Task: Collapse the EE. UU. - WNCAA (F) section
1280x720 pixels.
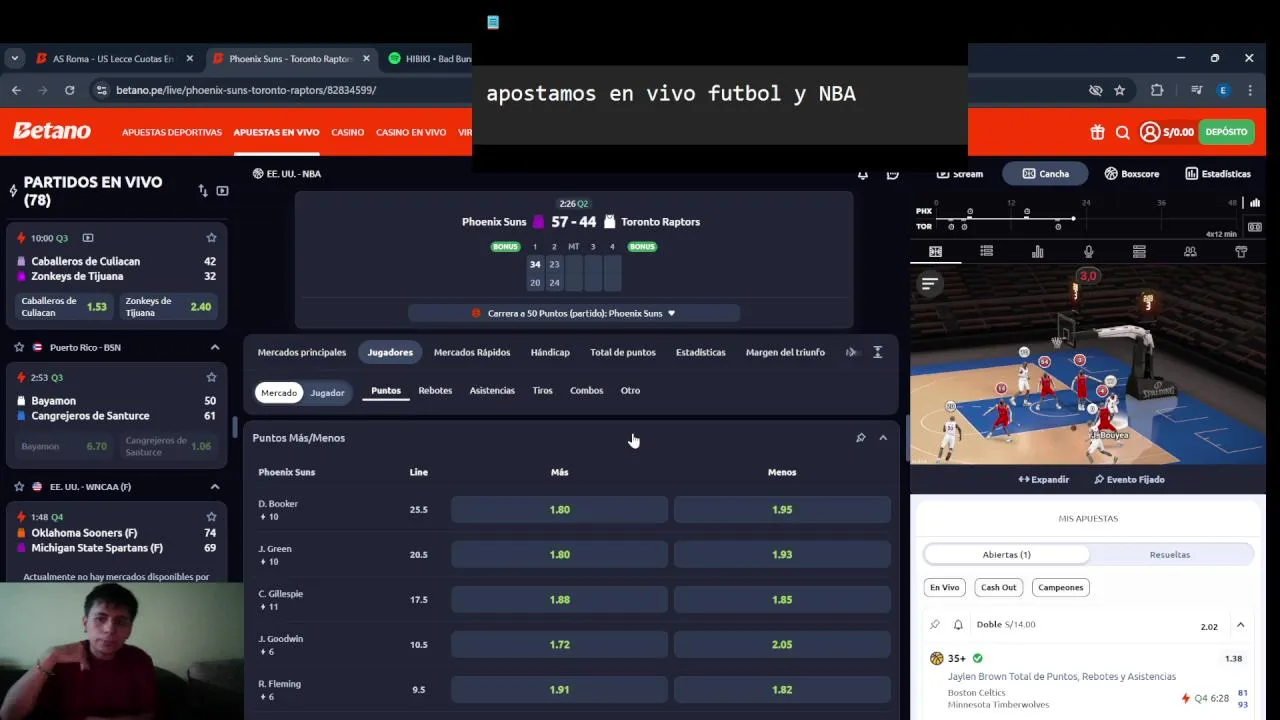Action: coord(215,486)
